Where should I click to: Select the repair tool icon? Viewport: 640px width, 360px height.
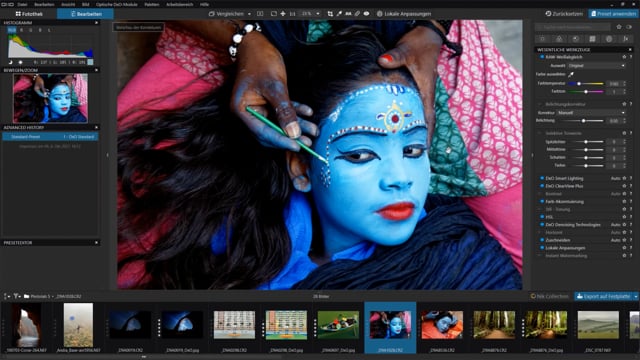click(x=357, y=14)
